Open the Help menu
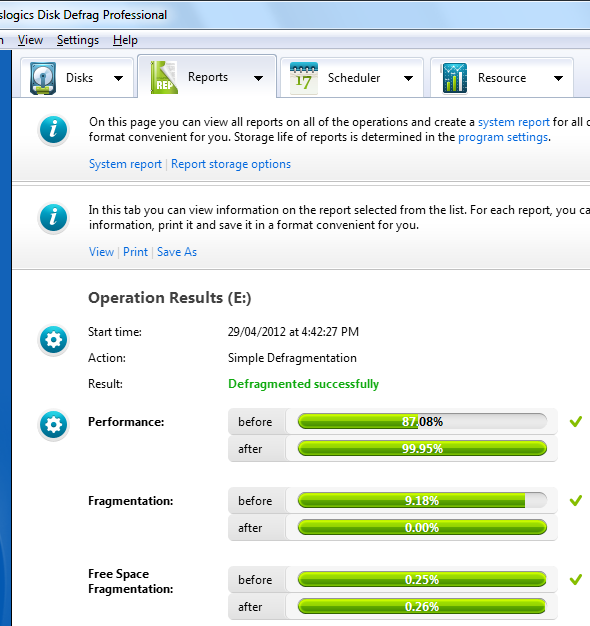 (x=125, y=40)
